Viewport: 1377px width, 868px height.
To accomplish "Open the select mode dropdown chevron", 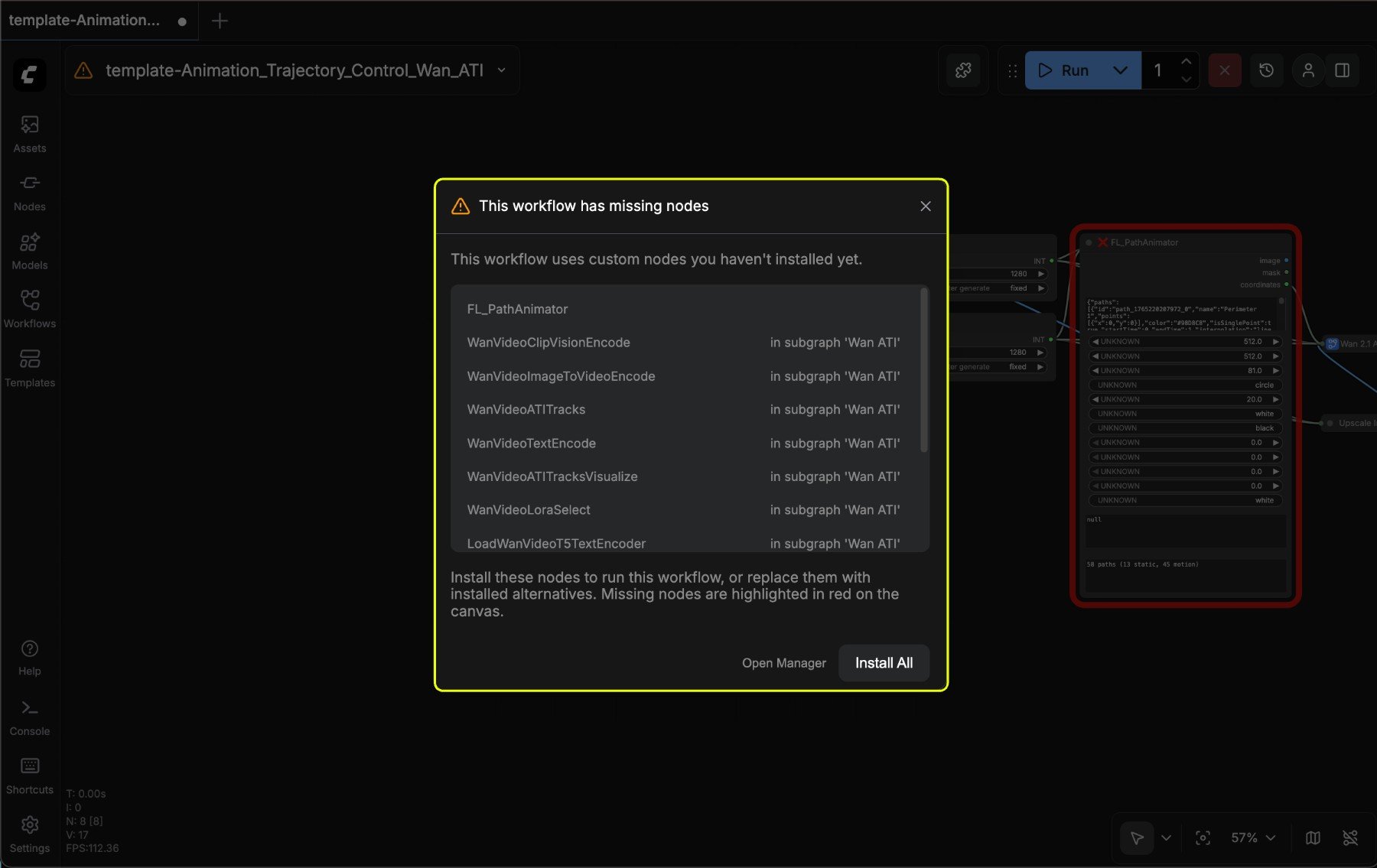I will 1166,838.
